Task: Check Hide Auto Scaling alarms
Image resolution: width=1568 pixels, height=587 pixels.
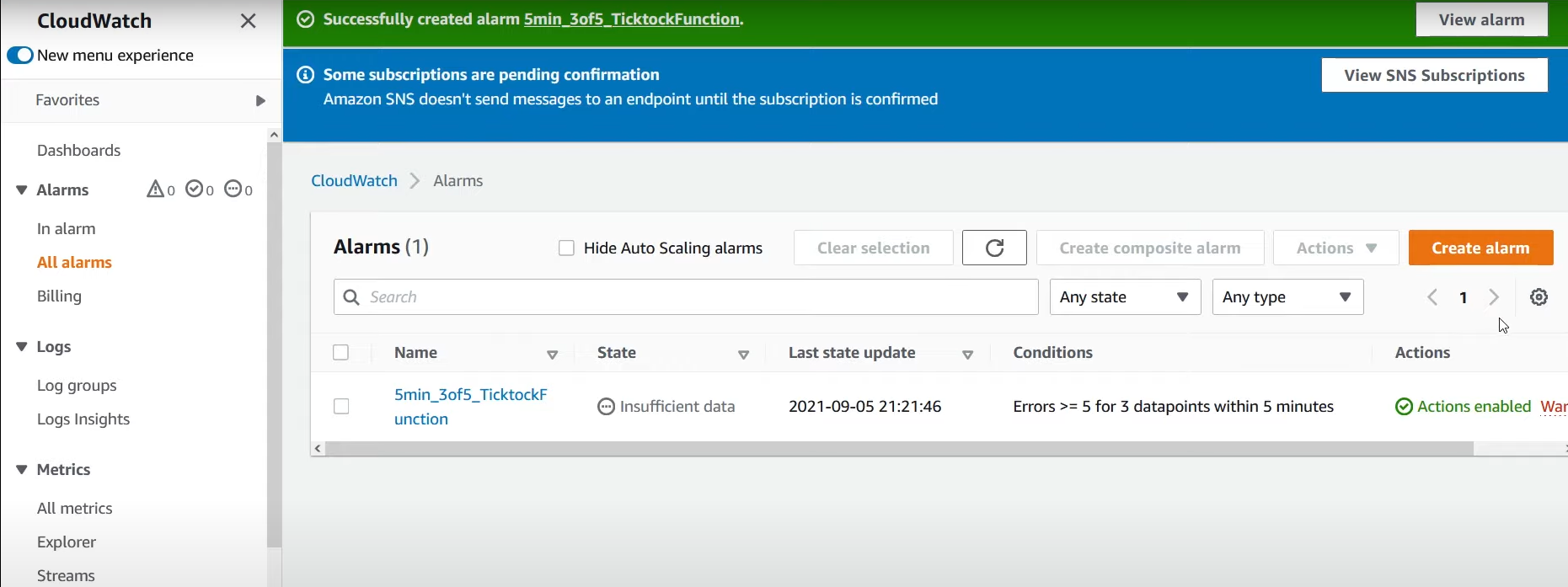Action: [x=566, y=248]
